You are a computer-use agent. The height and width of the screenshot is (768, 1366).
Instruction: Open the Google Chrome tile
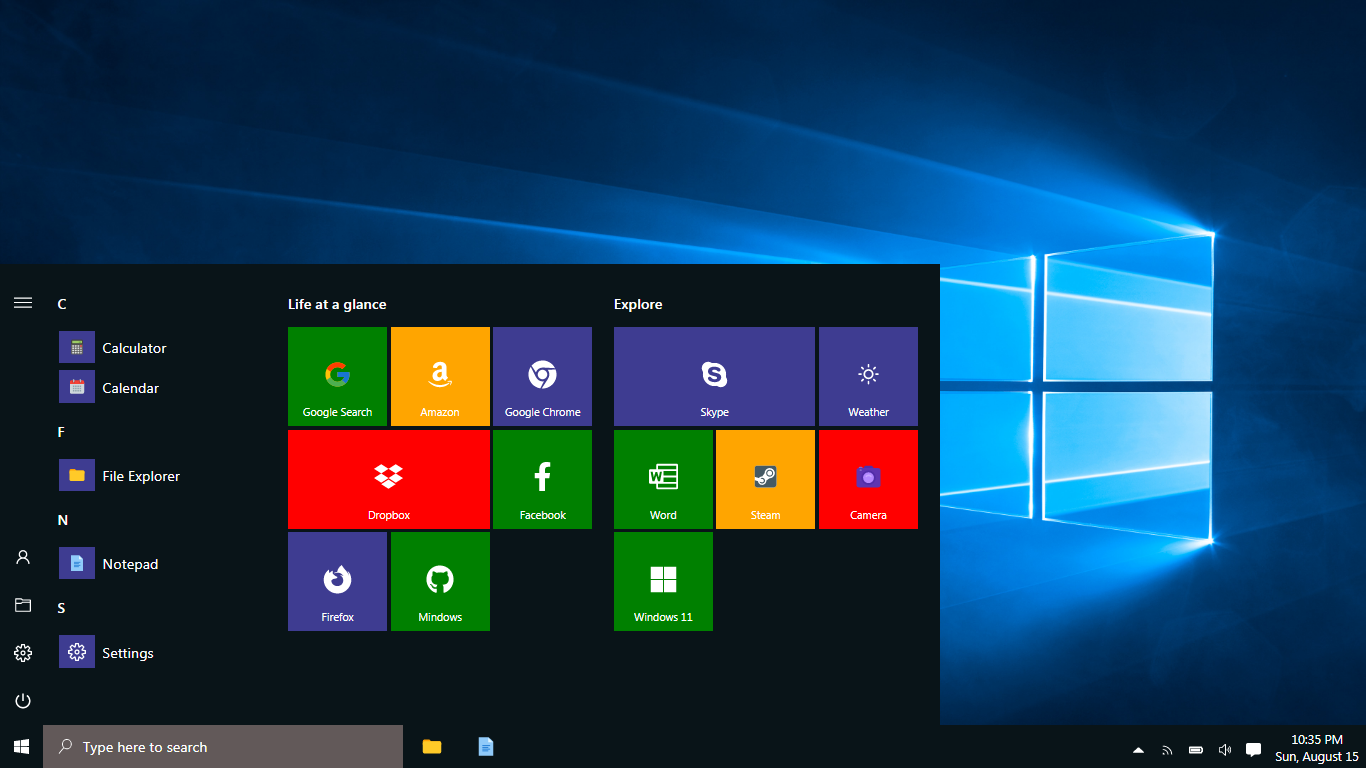(x=542, y=376)
